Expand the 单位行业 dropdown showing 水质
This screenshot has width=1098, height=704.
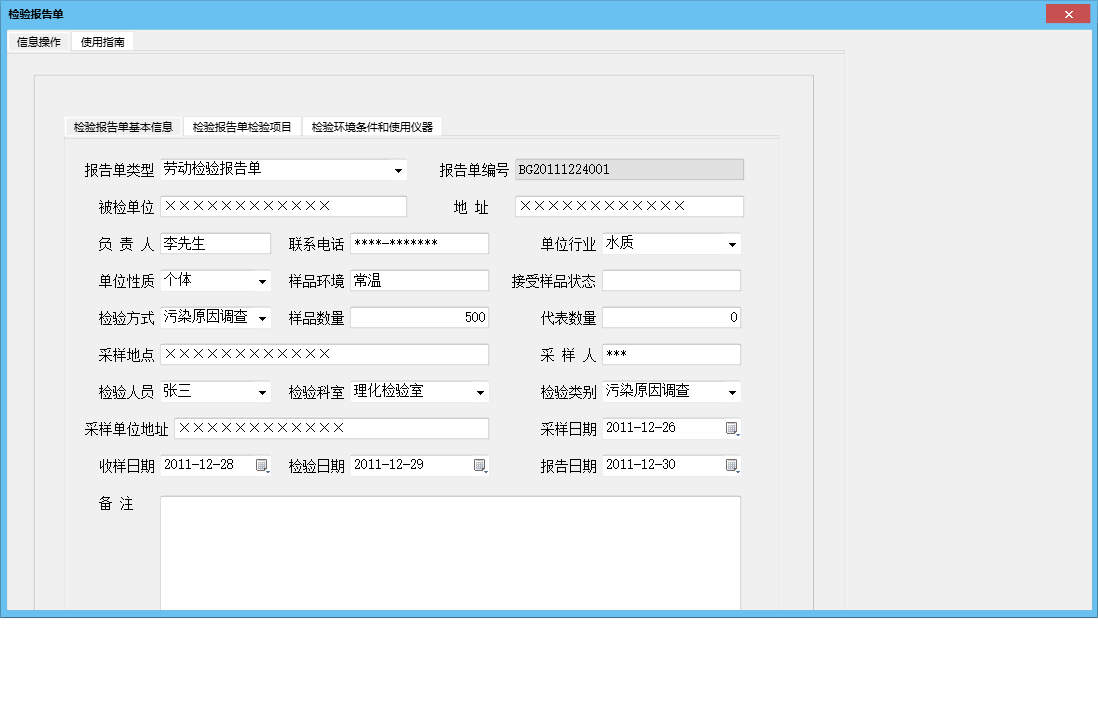tap(733, 243)
